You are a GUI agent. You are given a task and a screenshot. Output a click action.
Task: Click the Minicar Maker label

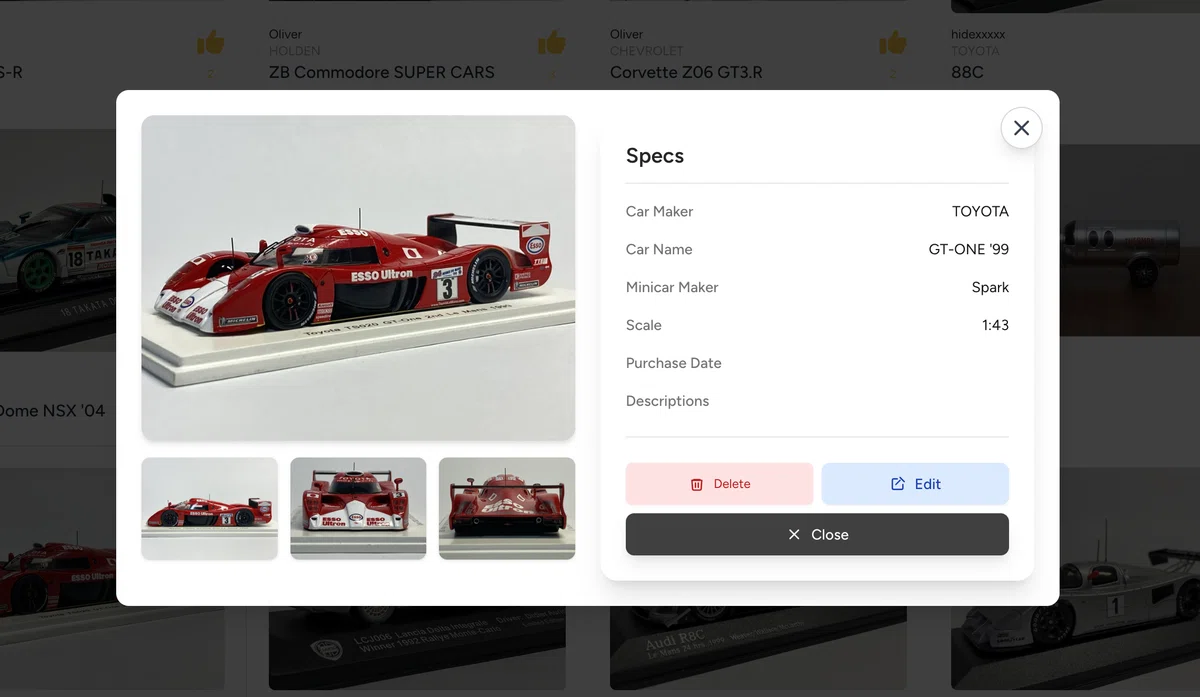pos(672,287)
